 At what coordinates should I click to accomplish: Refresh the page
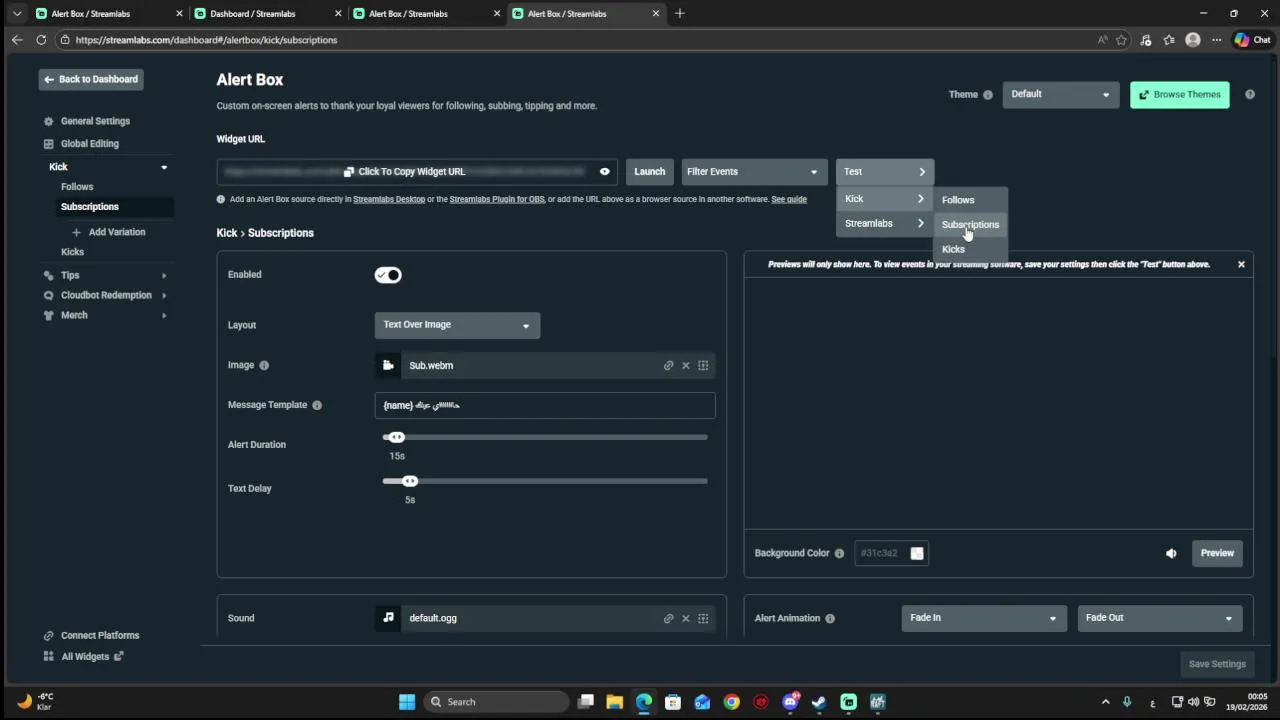41,40
